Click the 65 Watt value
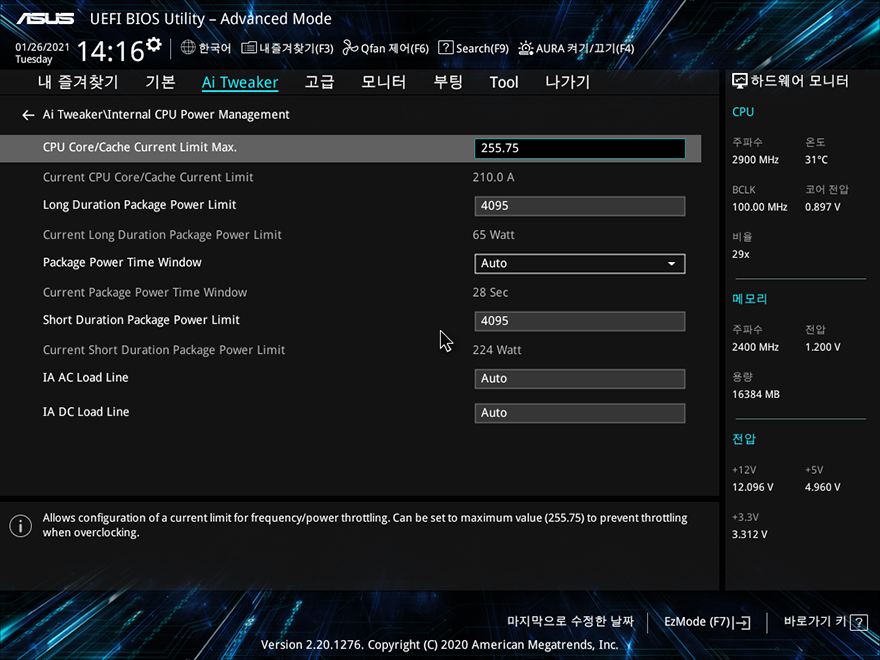Viewport: 880px width, 660px height. pos(493,235)
